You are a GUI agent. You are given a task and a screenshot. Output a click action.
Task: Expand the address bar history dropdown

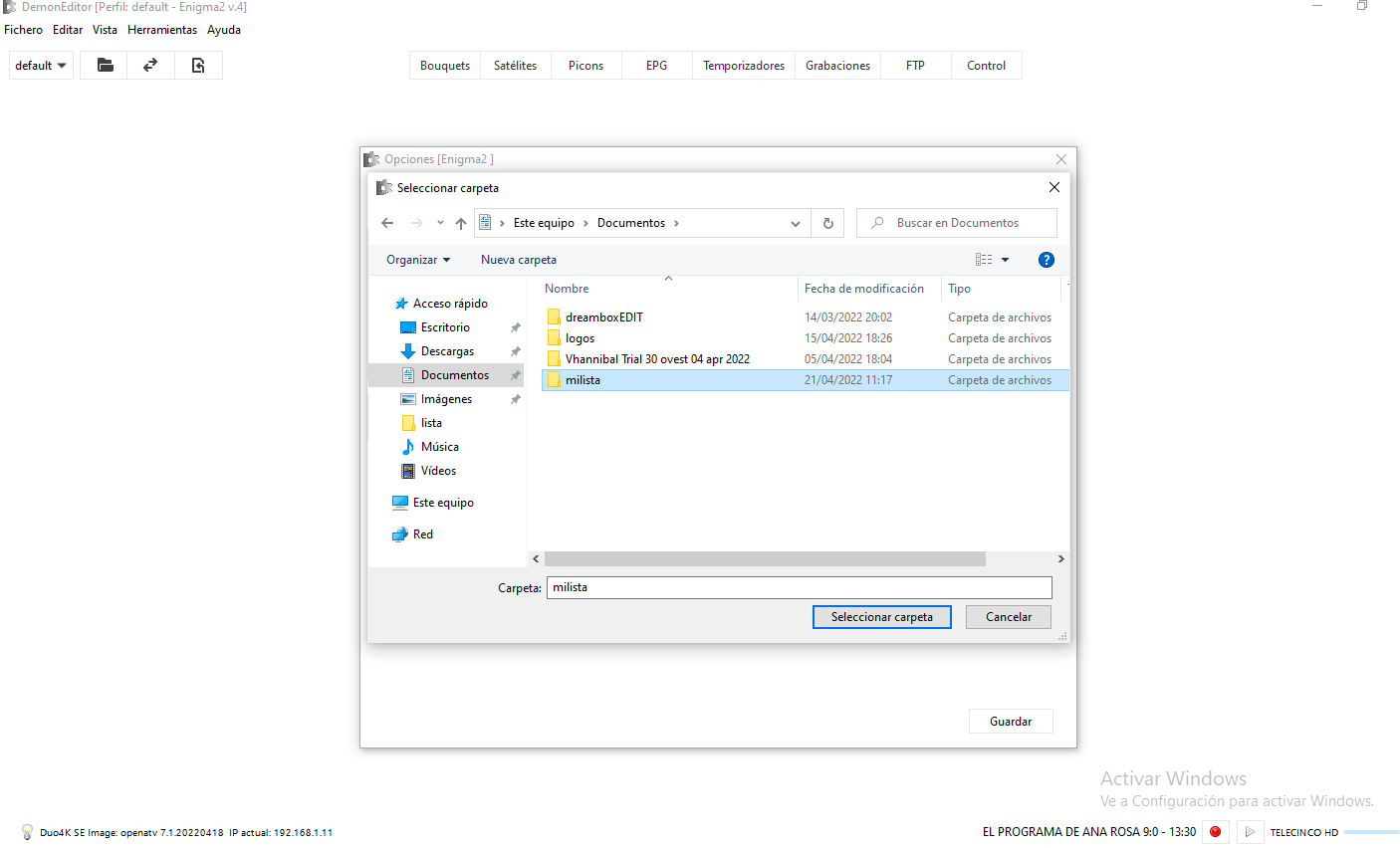click(795, 223)
